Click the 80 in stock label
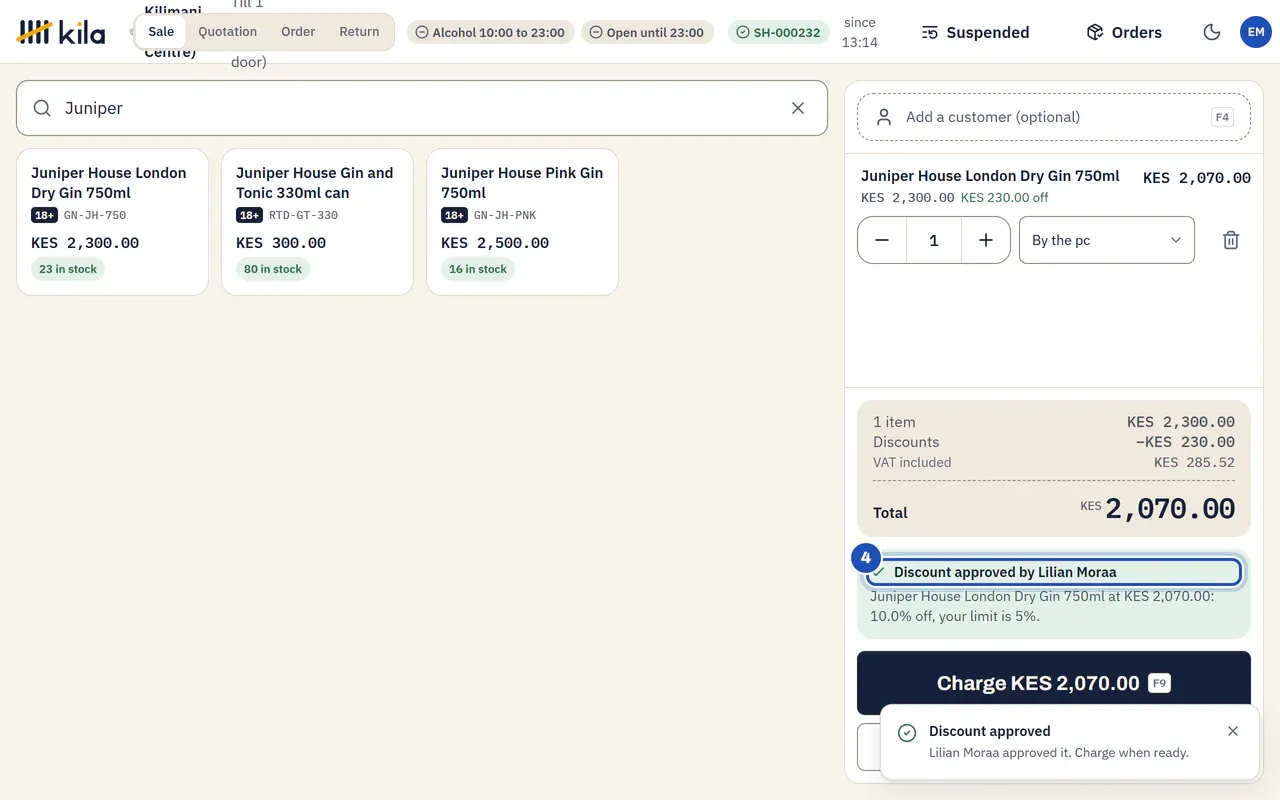Viewport: 1280px width, 800px height. pos(273,269)
